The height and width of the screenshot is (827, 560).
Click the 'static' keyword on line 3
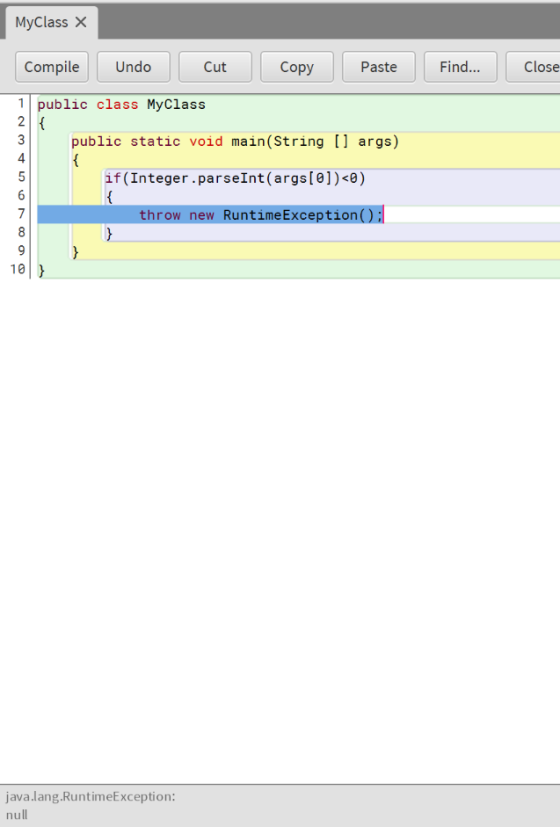click(x=155, y=141)
